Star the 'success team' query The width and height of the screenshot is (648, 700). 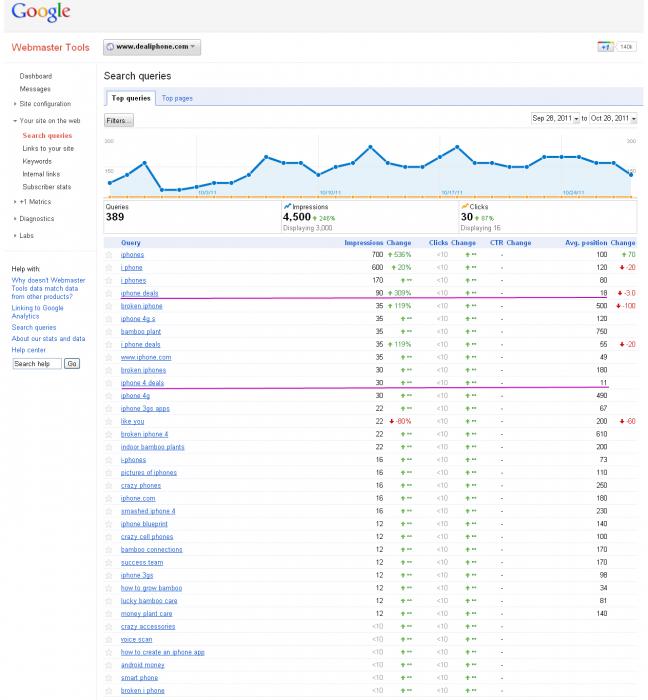(x=108, y=563)
